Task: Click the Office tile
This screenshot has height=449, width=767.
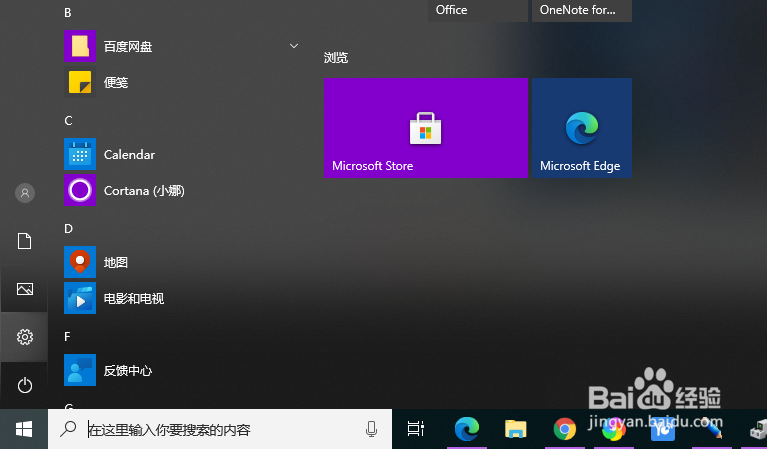Action: [x=478, y=10]
